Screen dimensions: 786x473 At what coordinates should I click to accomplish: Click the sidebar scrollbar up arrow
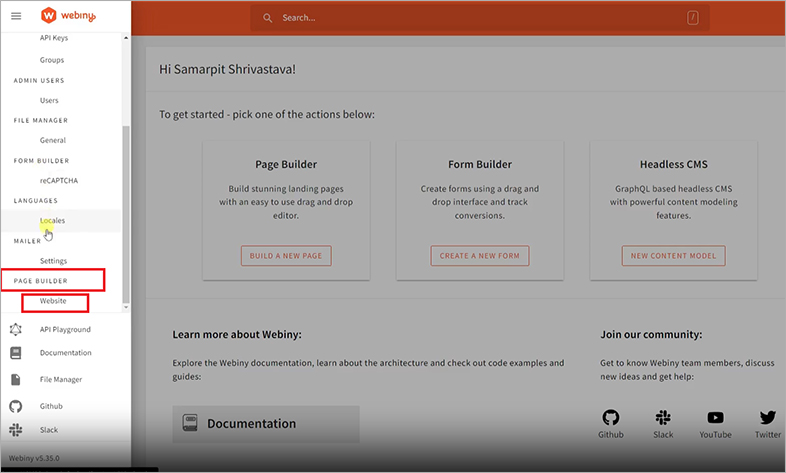pos(126,38)
